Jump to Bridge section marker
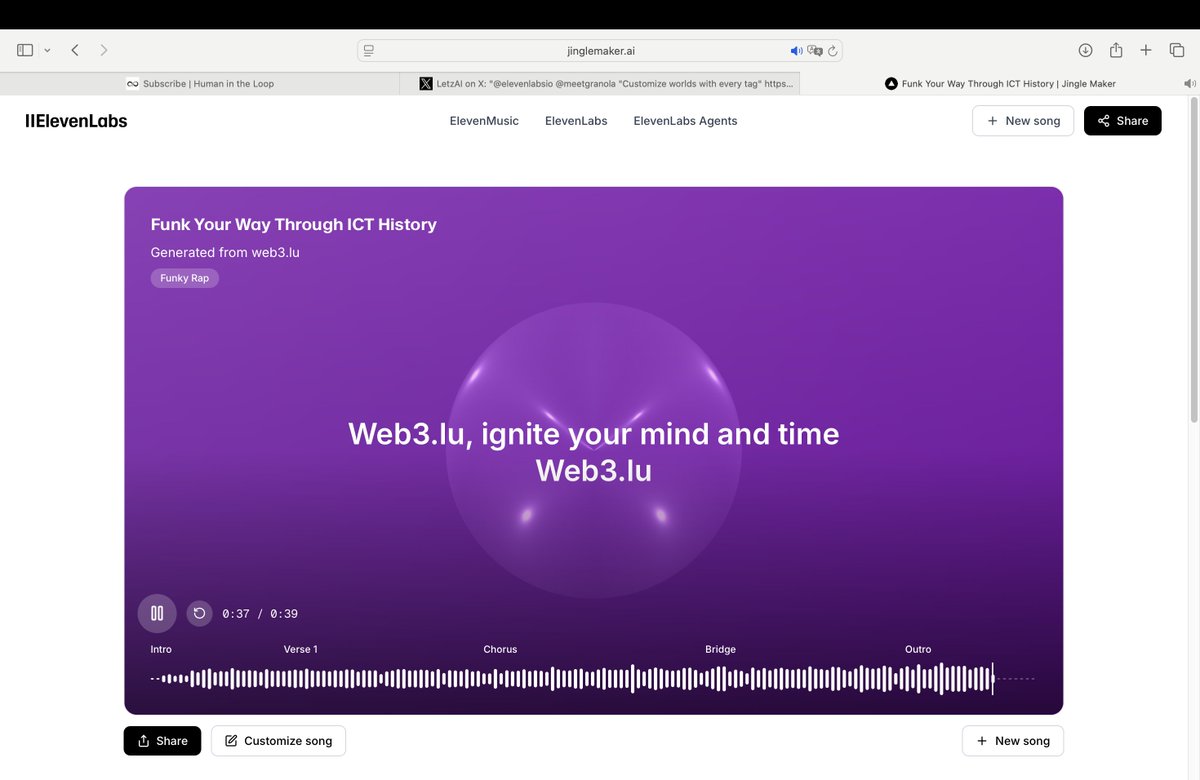The height and width of the screenshot is (780, 1200). click(720, 650)
